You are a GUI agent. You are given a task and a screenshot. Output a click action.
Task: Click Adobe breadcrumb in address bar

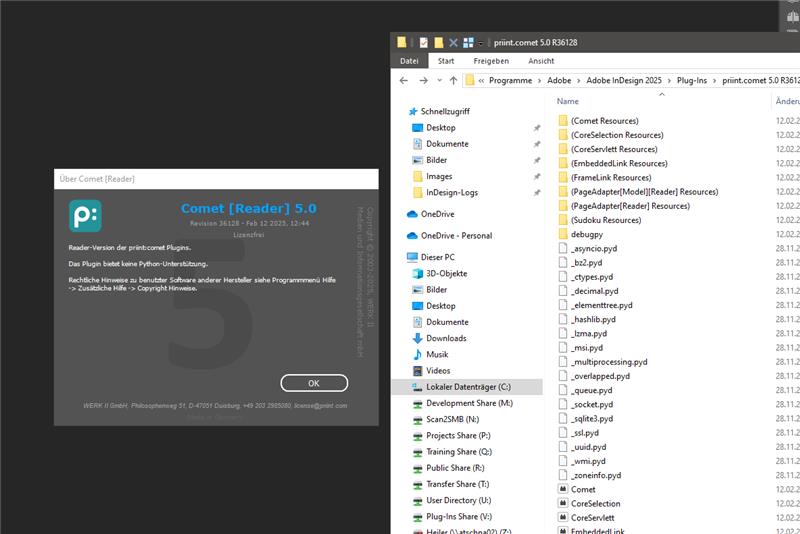pos(559,80)
